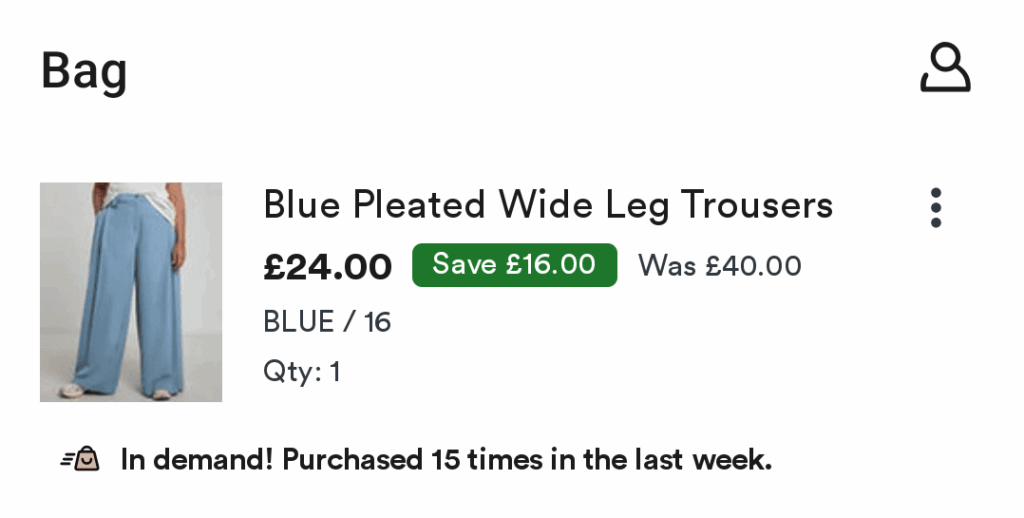Click the word Trousers in product title
The width and height of the screenshot is (1024, 518).
pyautogui.click(x=757, y=204)
